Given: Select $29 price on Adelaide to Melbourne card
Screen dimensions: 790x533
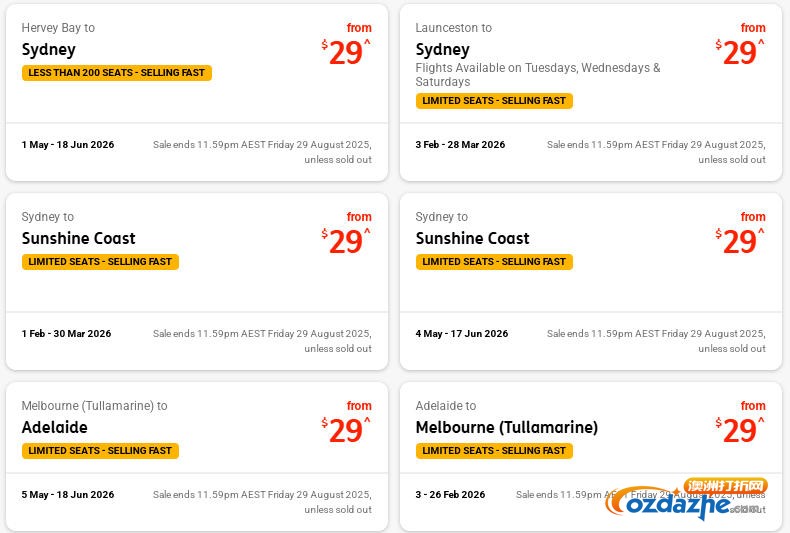Looking at the screenshot, I should click(739, 430).
